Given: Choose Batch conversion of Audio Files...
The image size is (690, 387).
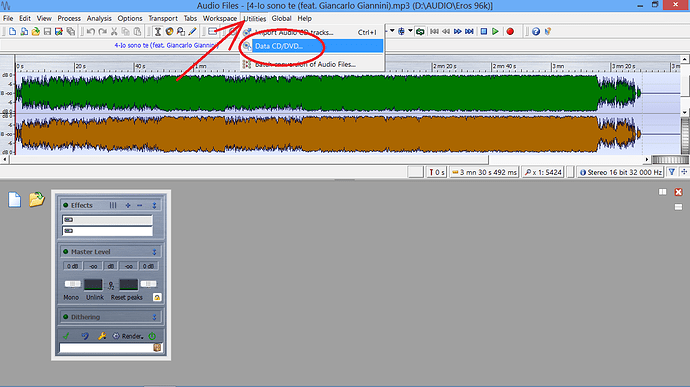Looking at the screenshot, I should pos(312,64).
